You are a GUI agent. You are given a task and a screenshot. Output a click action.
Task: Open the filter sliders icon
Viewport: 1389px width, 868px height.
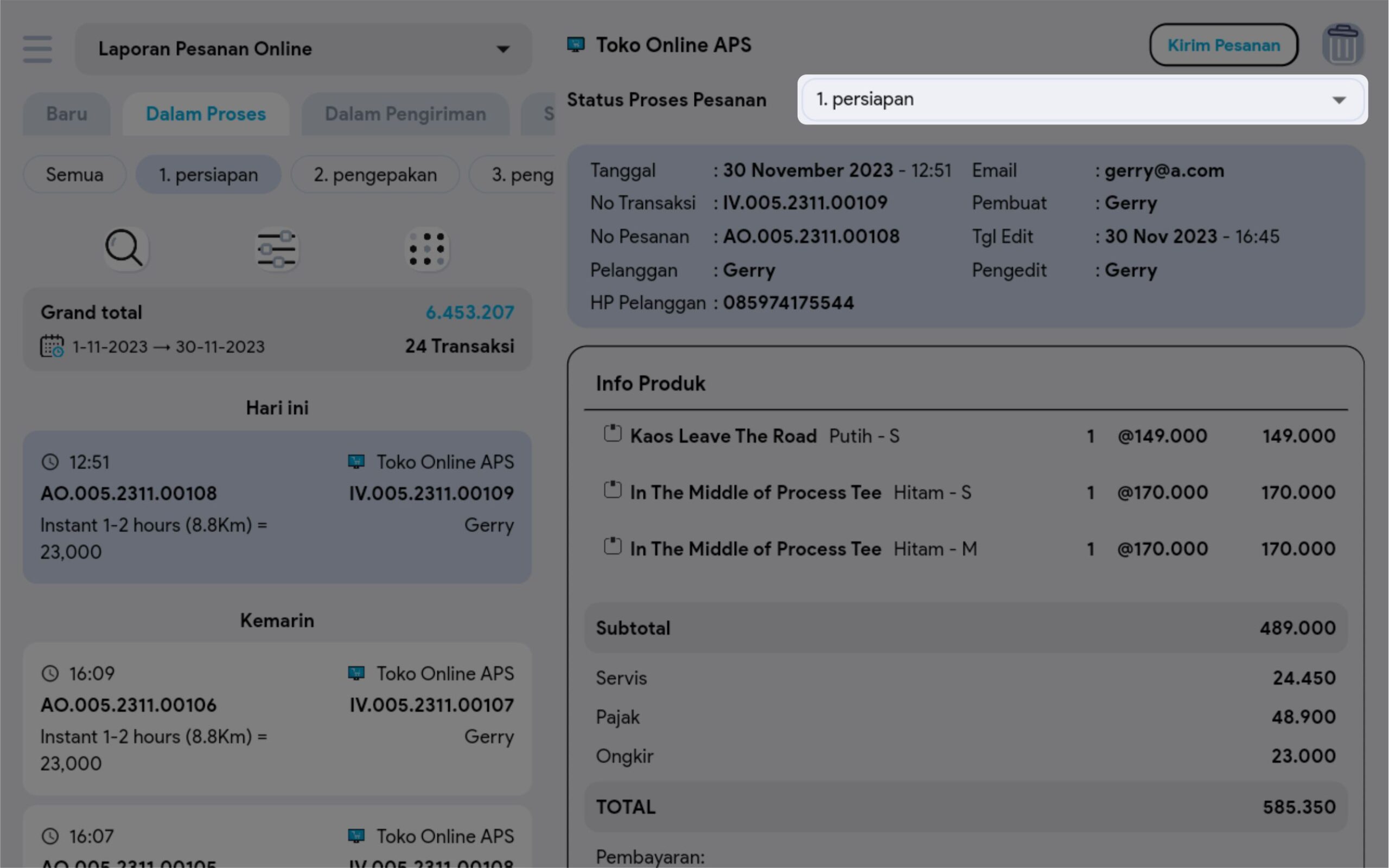click(277, 249)
